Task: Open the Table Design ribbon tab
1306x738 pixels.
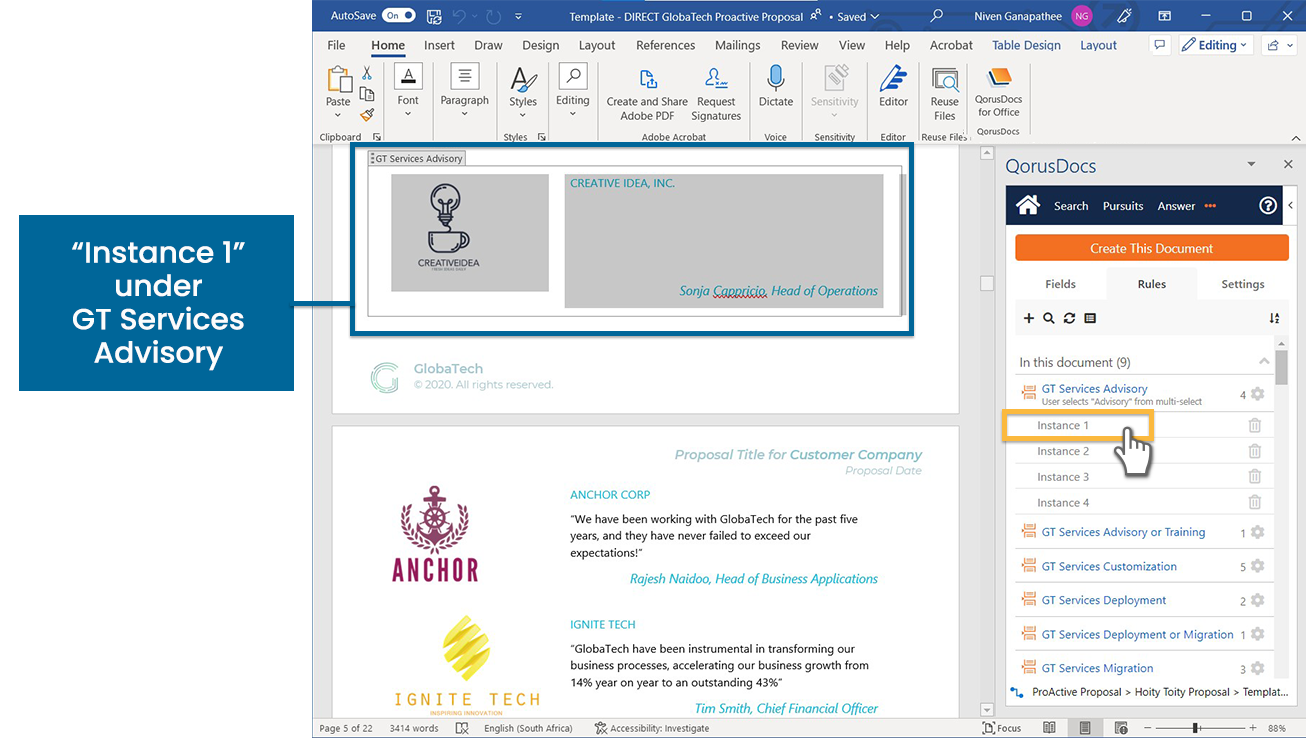Action: pos(1026,45)
